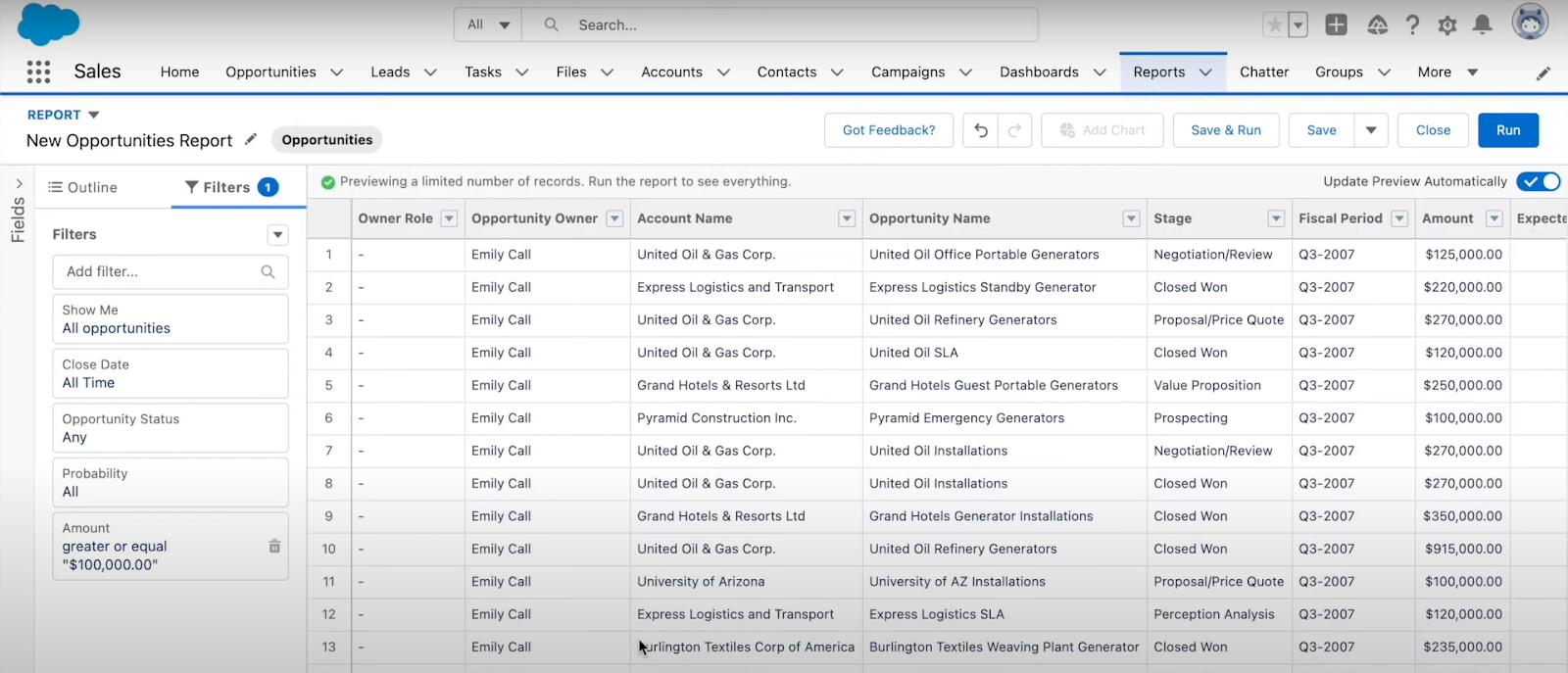Click the Close button
Image resolution: width=1568 pixels, height=673 pixels.
click(1433, 130)
